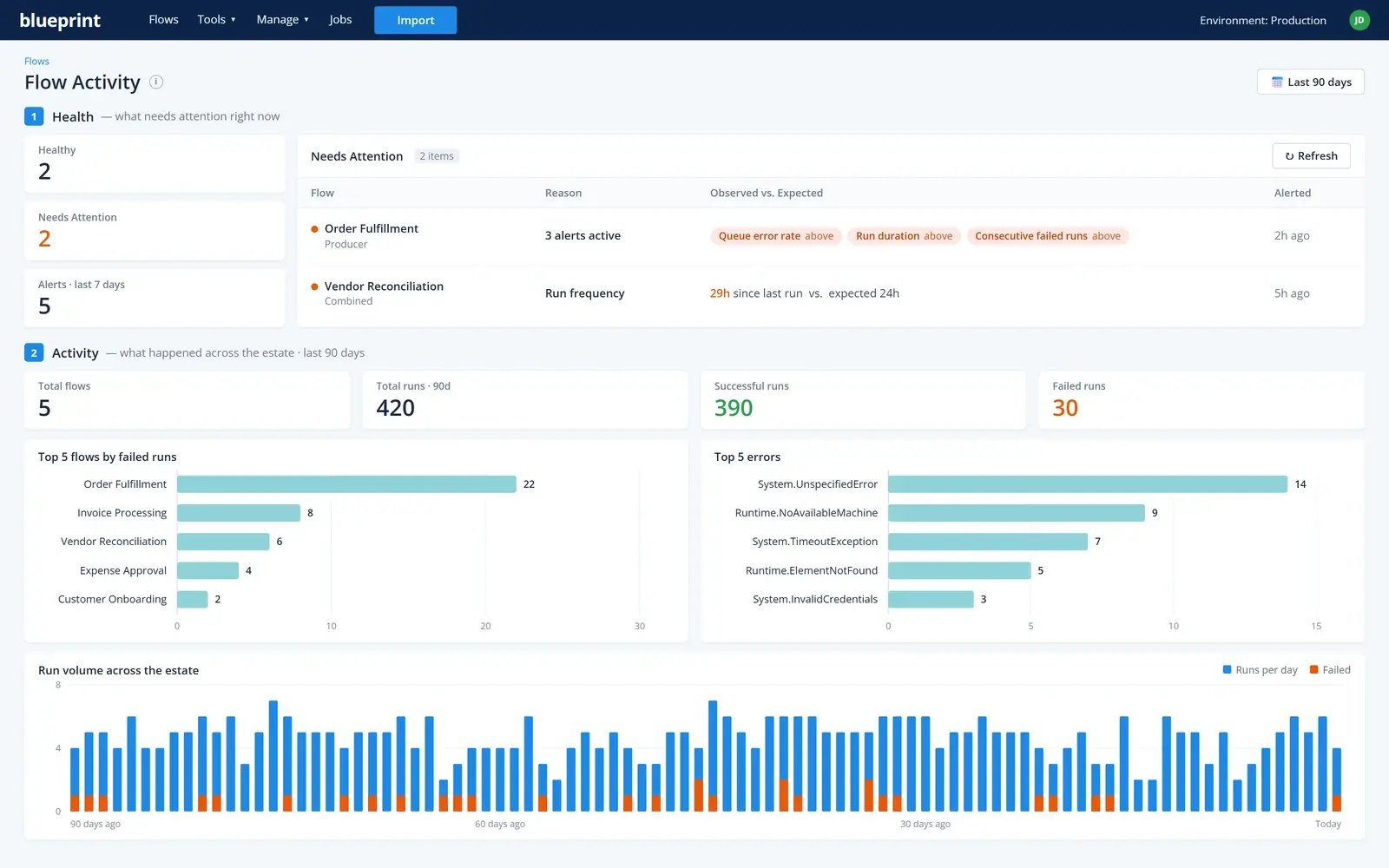Select the Run duration above tag
This screenshot has width=1389, height=868.
tap(904, 236)
